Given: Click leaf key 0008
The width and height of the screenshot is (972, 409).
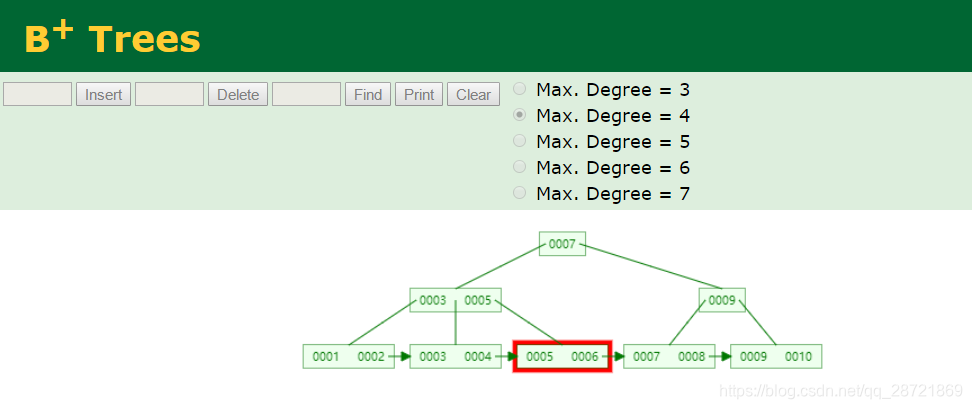Looking at the screenshot, I should tap(691, 357).
